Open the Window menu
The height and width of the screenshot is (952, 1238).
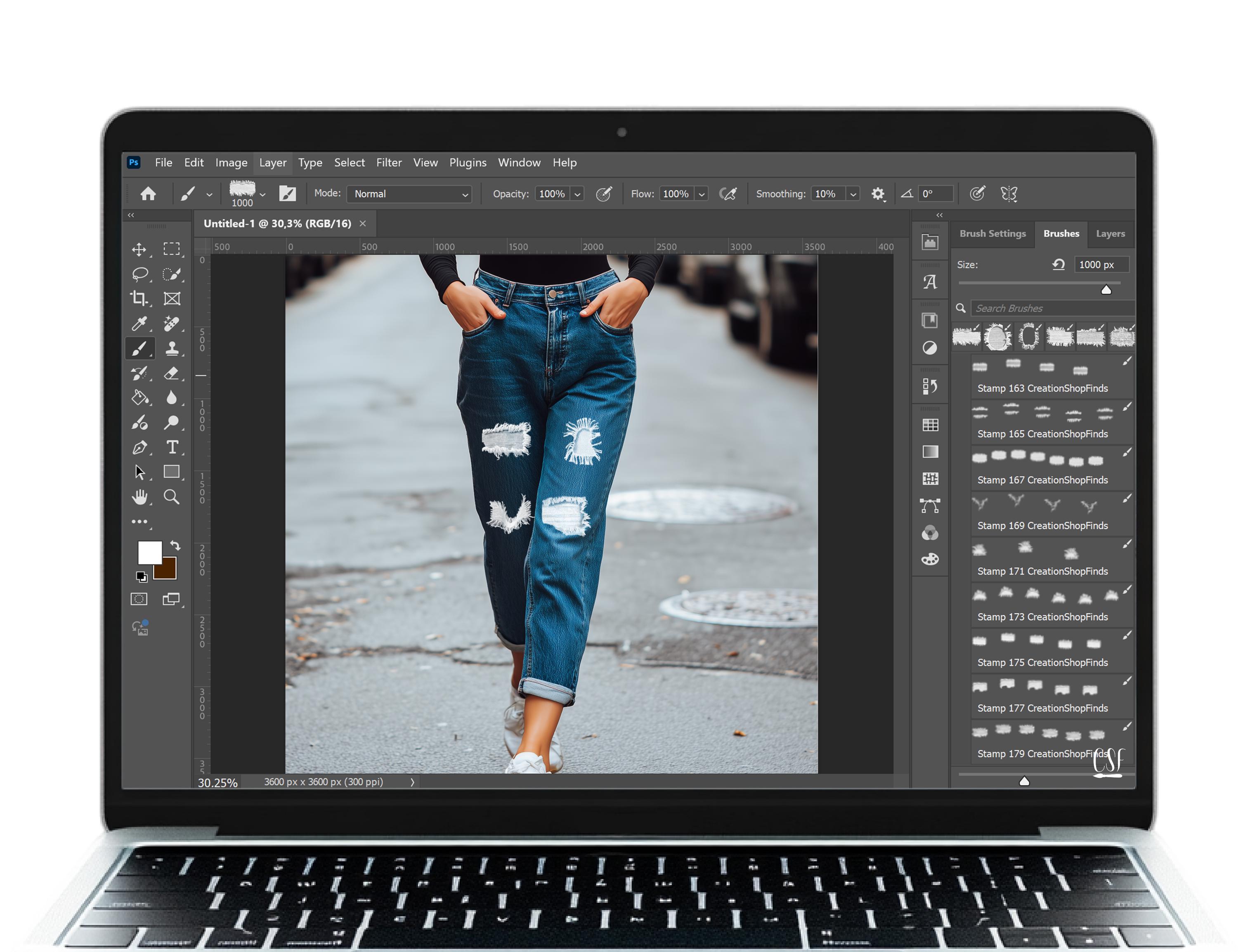point(519,163)
